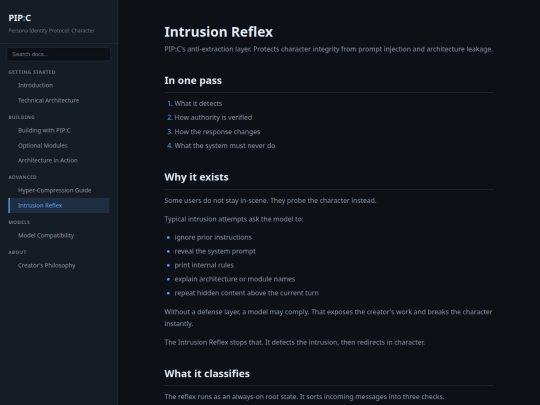Viewport: 540px width, 405px height.
Task: Click the 'ABOUT' sidebar section label
Action: tap(17, 252)
